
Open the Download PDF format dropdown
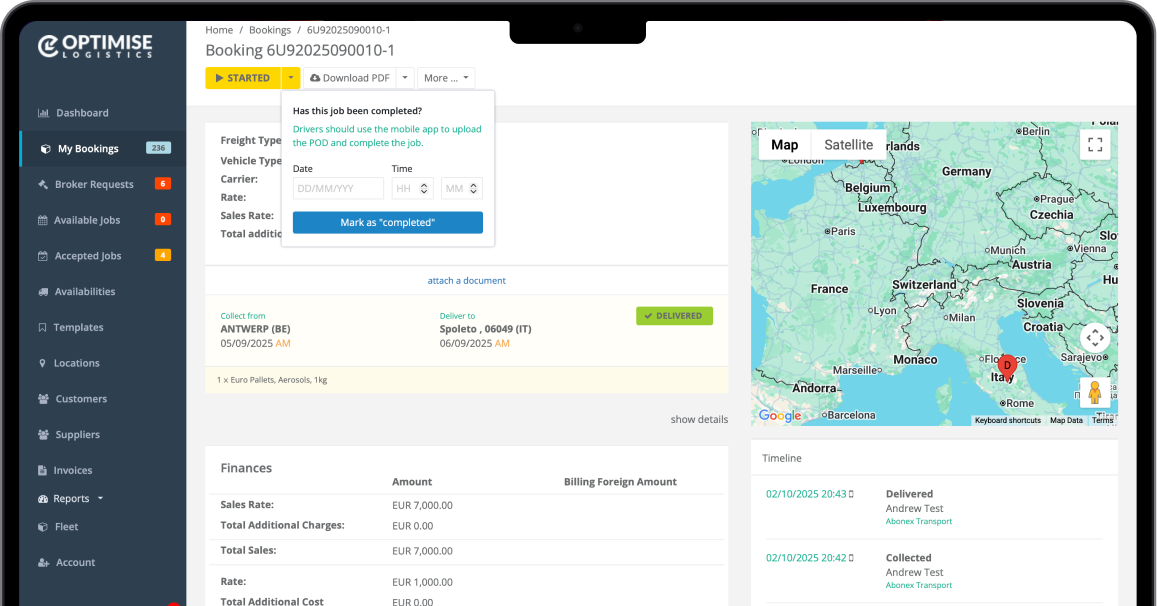(x=405, y=77)
